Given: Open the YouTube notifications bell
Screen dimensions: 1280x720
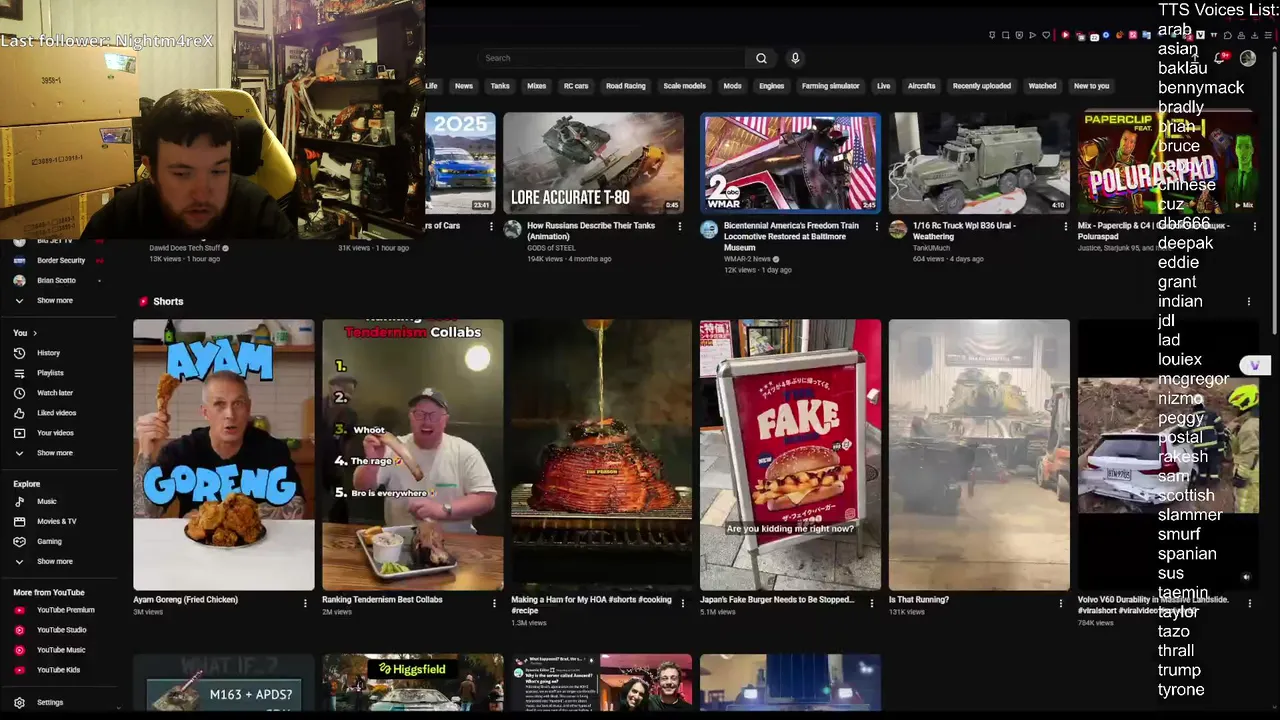Looking at the screenshot, I should point(1219,58).
